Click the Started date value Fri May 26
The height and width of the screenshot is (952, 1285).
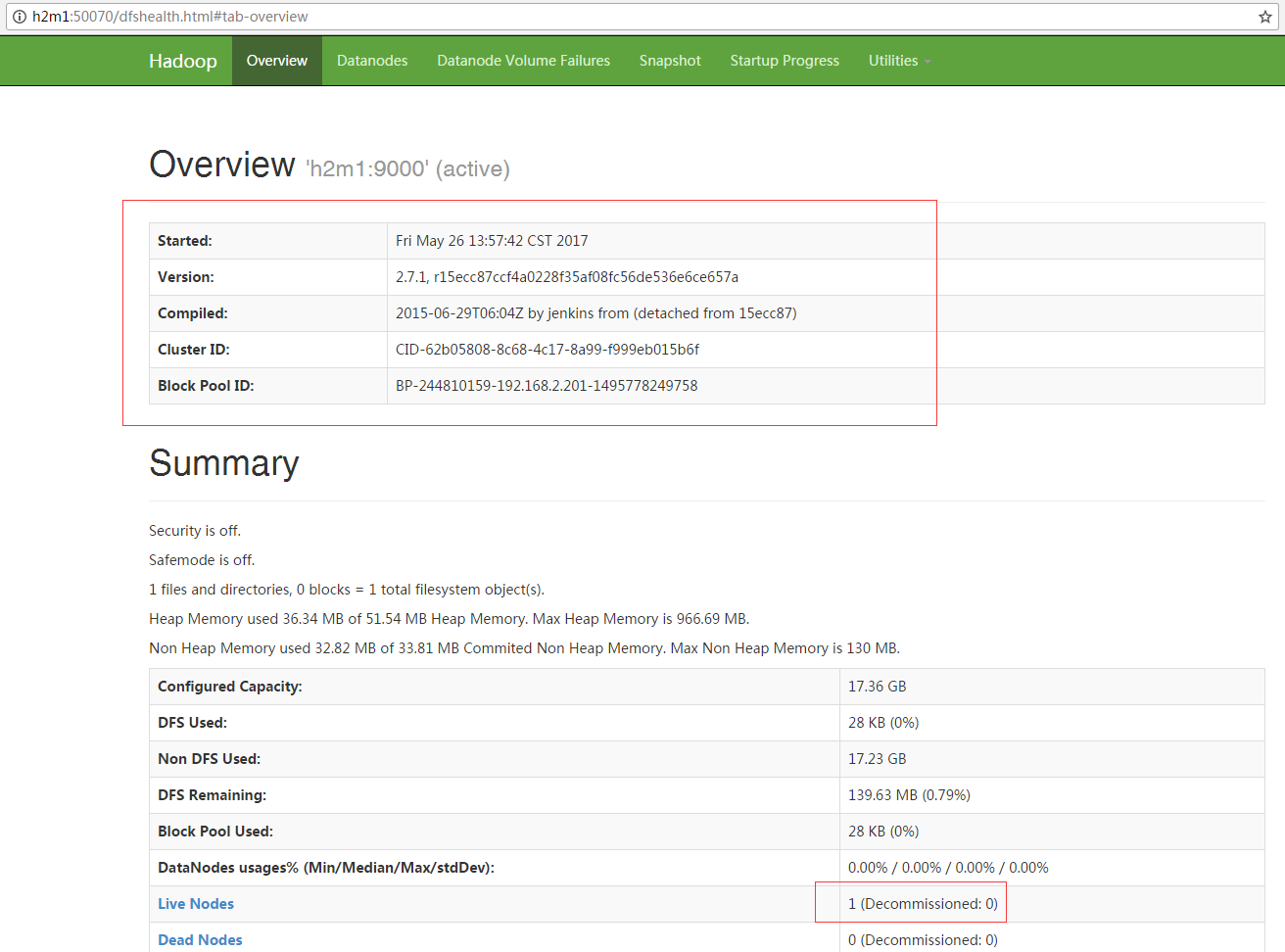(x=492, y=241)
